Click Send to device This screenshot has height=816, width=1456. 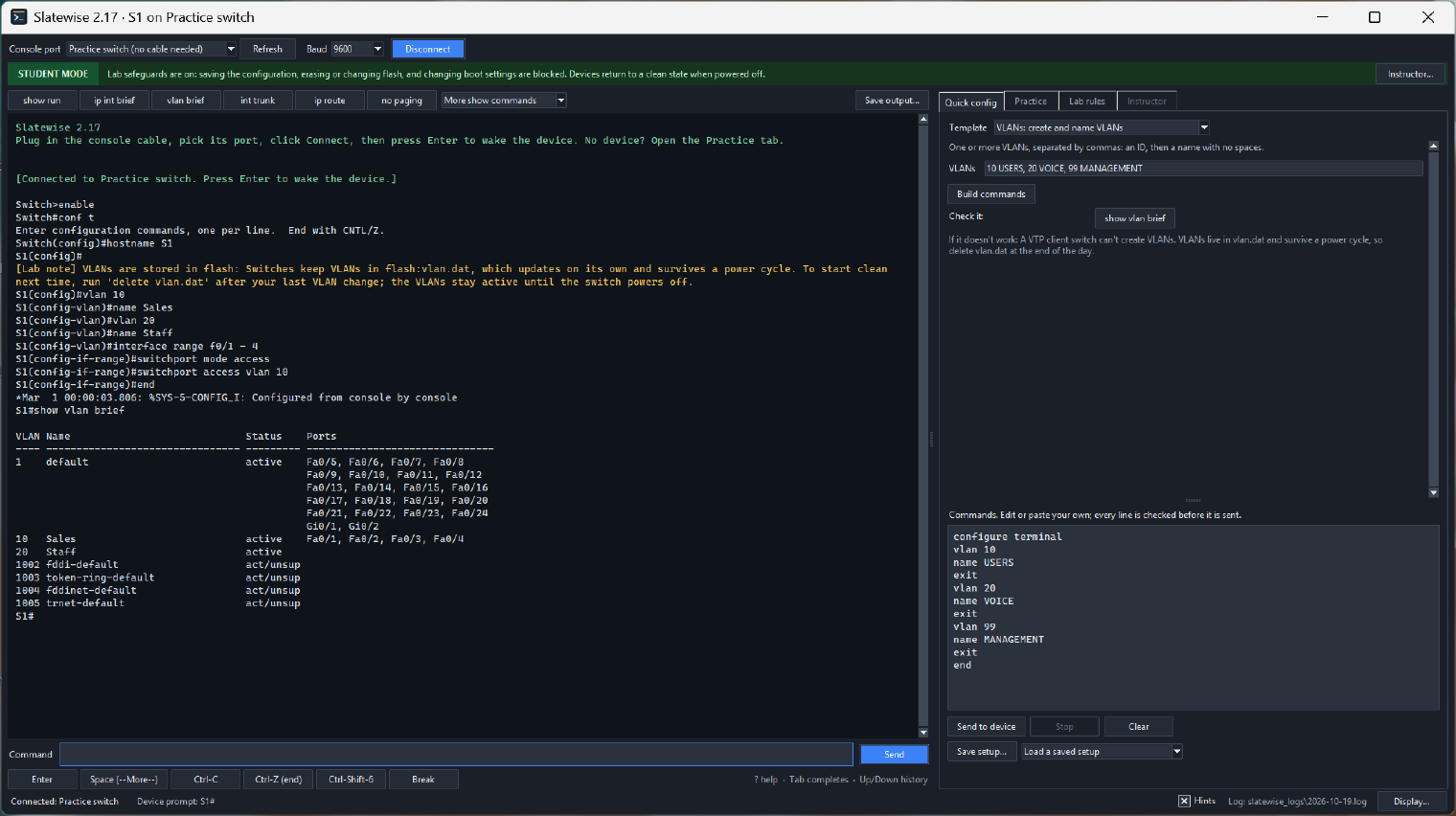987,727
